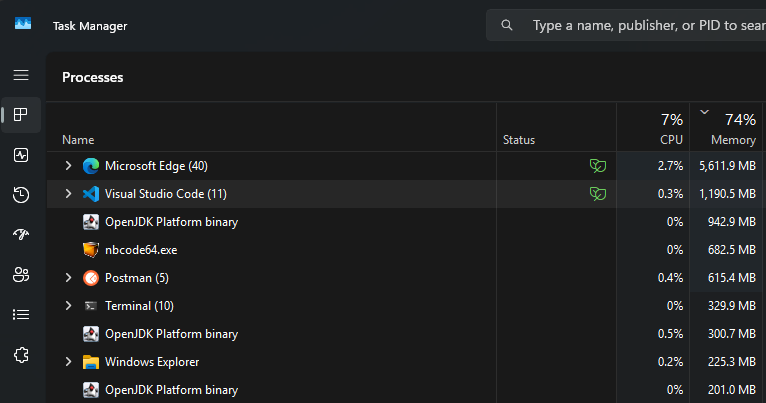
Task: Expand the Windows Explorer process group
Action: (68, 362)
